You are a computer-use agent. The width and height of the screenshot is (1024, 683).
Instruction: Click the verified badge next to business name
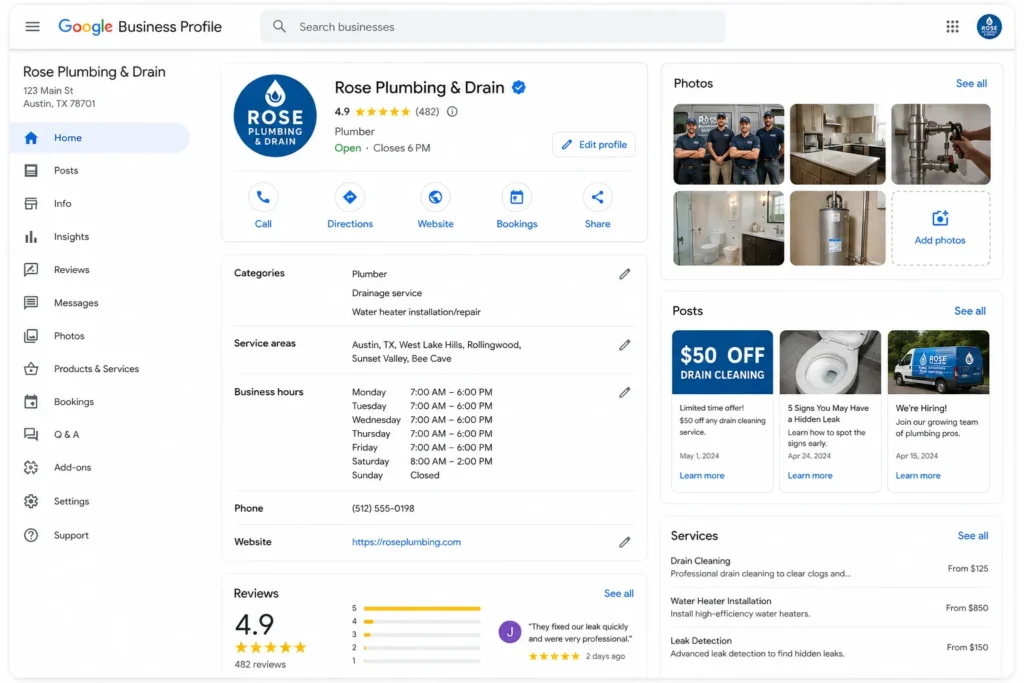(519, 87)
